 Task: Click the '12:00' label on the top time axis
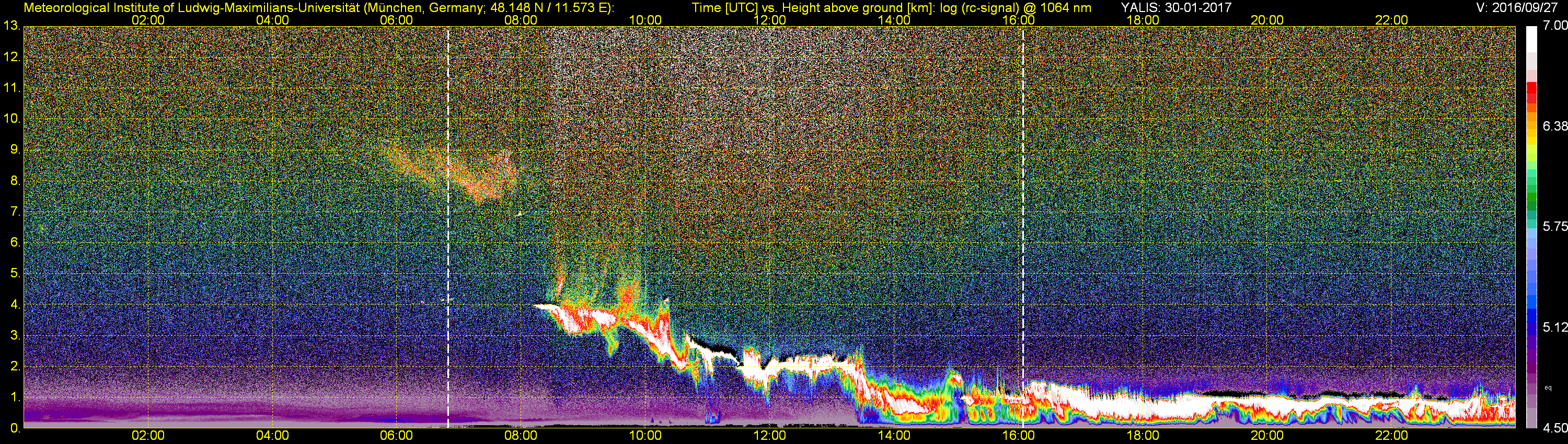click(x=769, y=20)
